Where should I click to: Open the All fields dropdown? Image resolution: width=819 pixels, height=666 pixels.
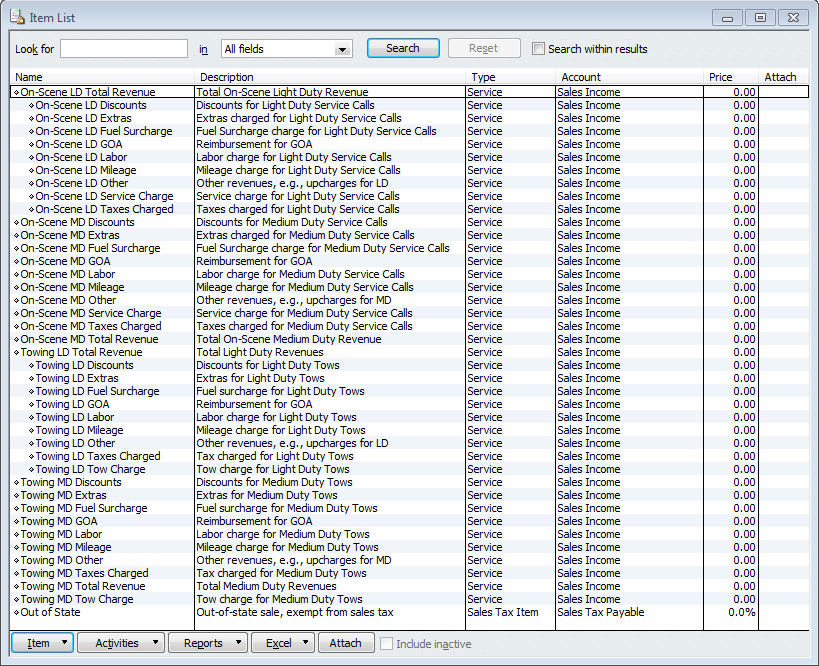[x=286, y=49]
